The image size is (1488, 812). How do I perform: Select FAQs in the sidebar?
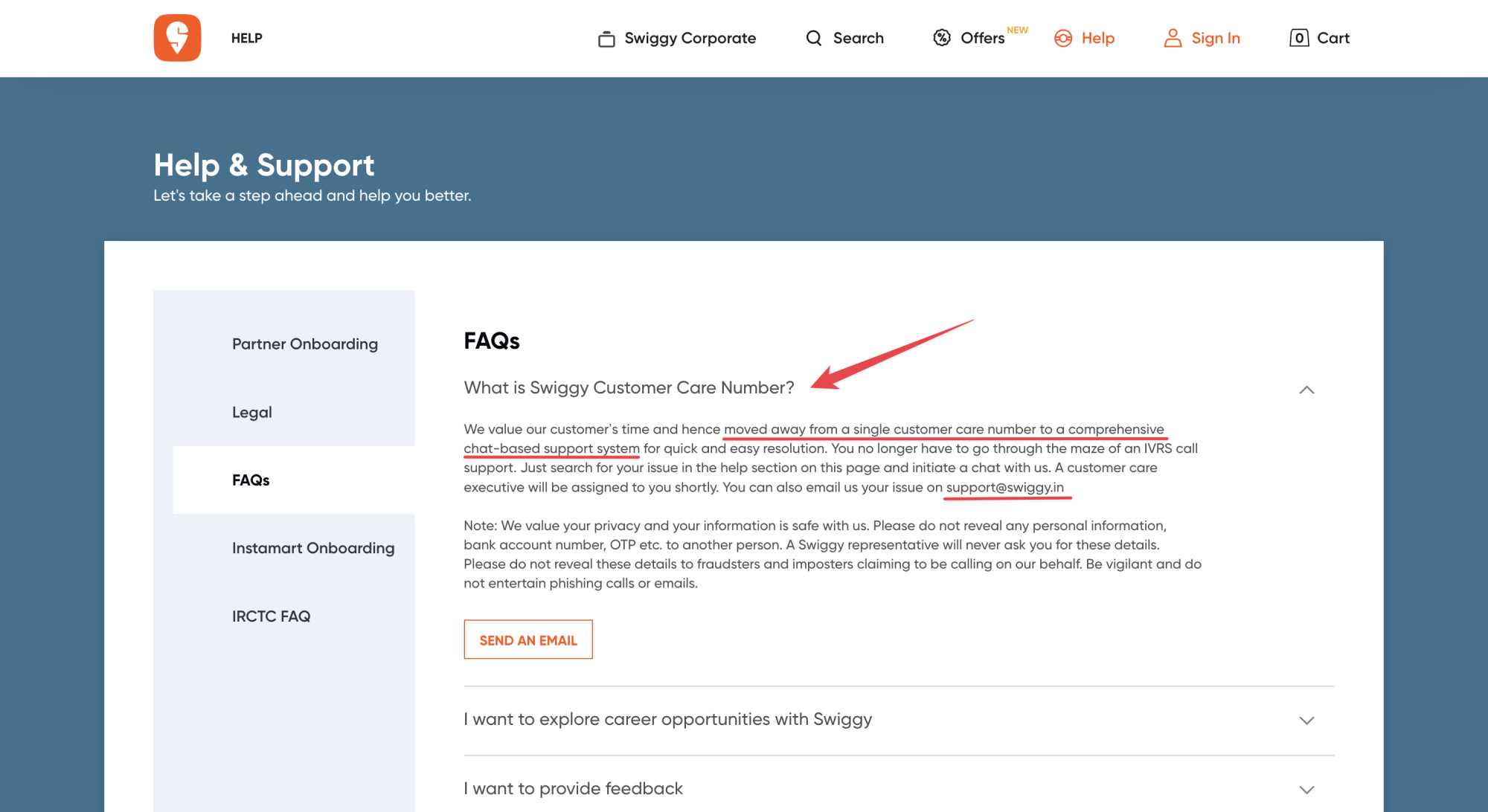click(x=251, y=480)
